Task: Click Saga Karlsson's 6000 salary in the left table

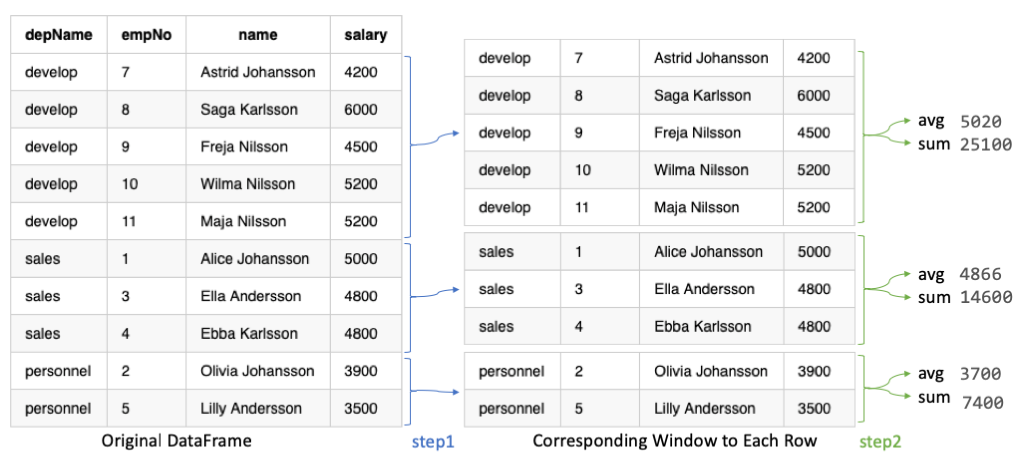Action: click(360, 109)
